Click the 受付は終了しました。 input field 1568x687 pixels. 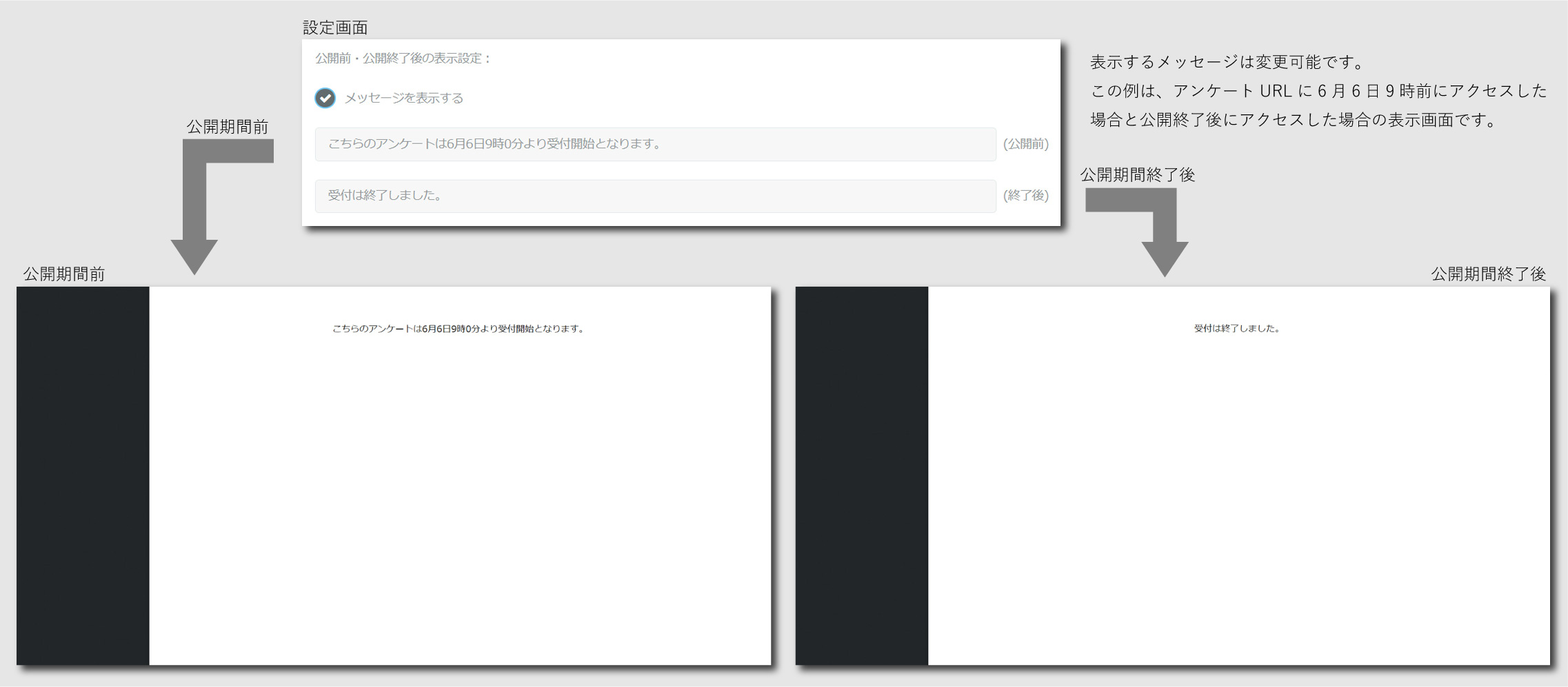pyautogui.click(x=655, y=196)
